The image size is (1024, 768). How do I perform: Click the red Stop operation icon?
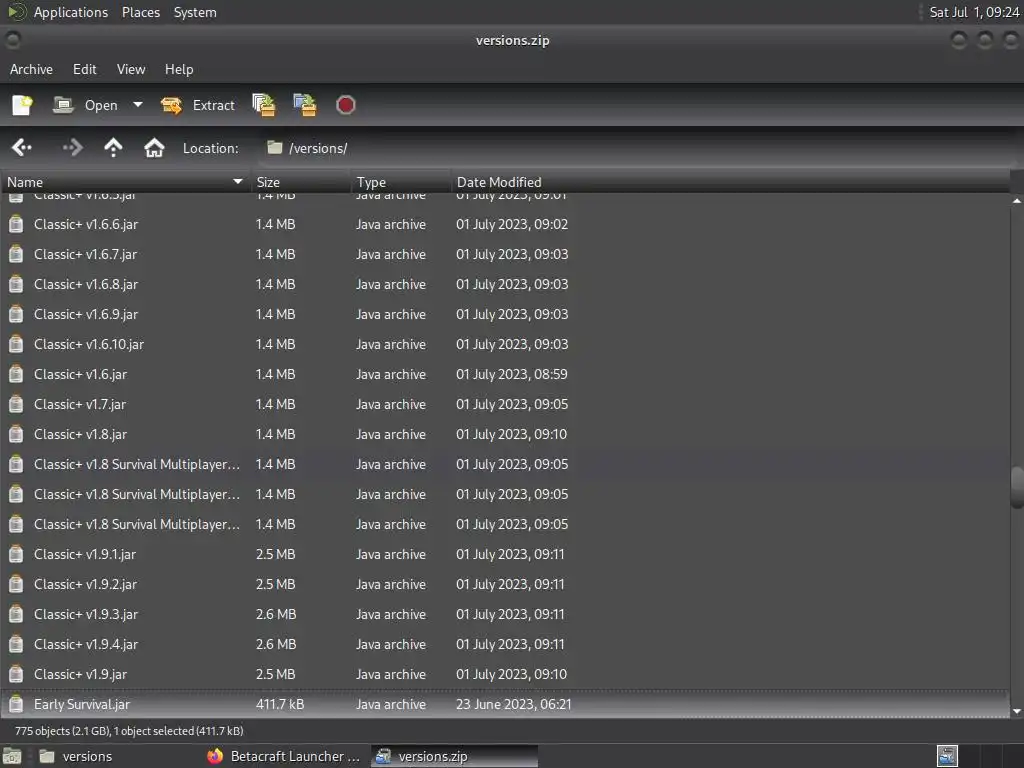pyautogui.click(x=345, y=105)
